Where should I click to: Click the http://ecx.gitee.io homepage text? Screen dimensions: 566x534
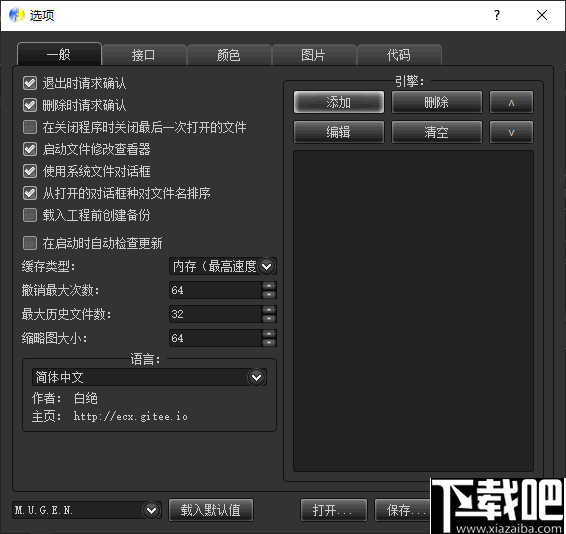[131, 416]
